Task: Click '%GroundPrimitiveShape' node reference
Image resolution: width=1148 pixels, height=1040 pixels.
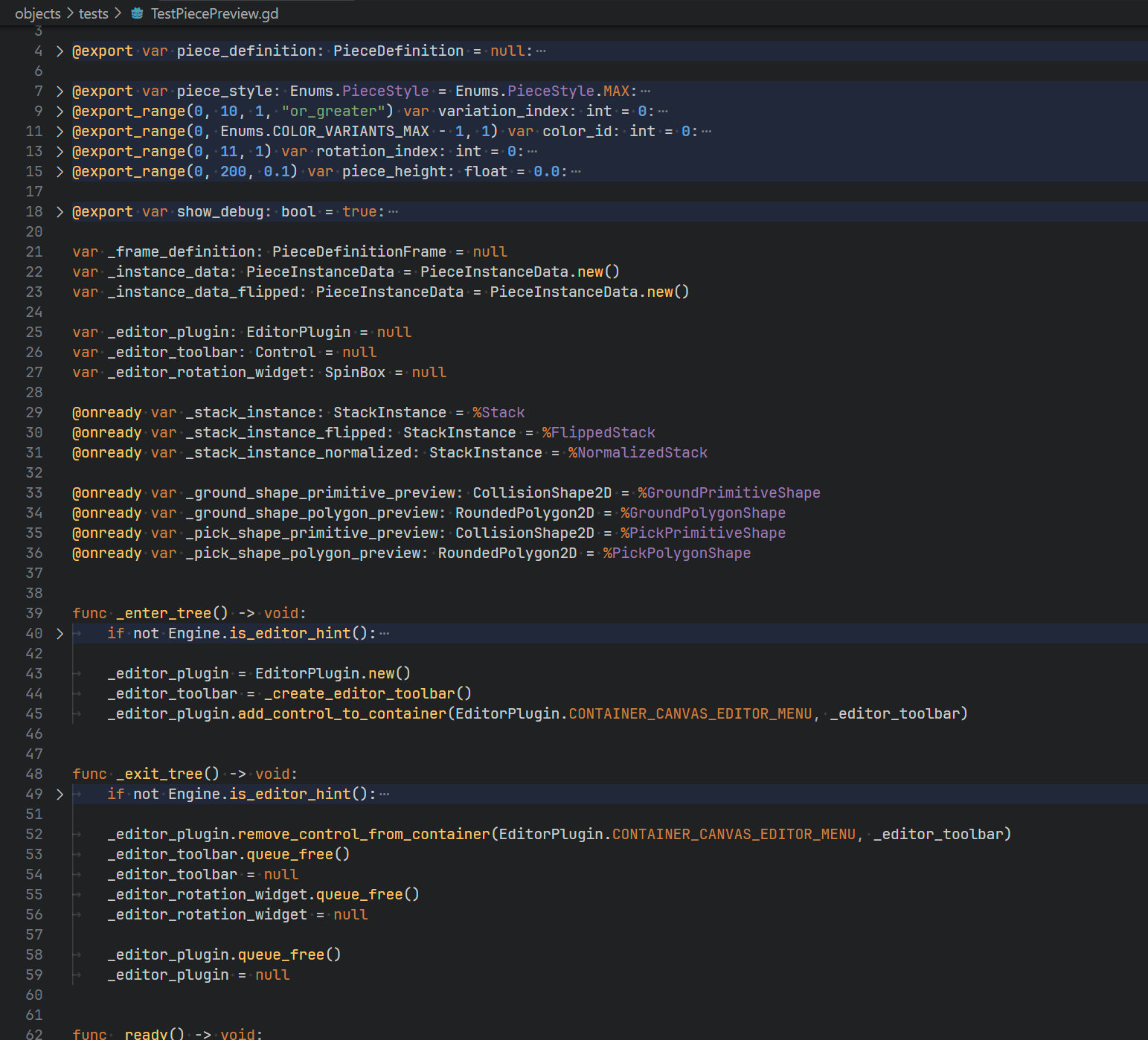Action: pyautogui.click(x=729, y=493)
